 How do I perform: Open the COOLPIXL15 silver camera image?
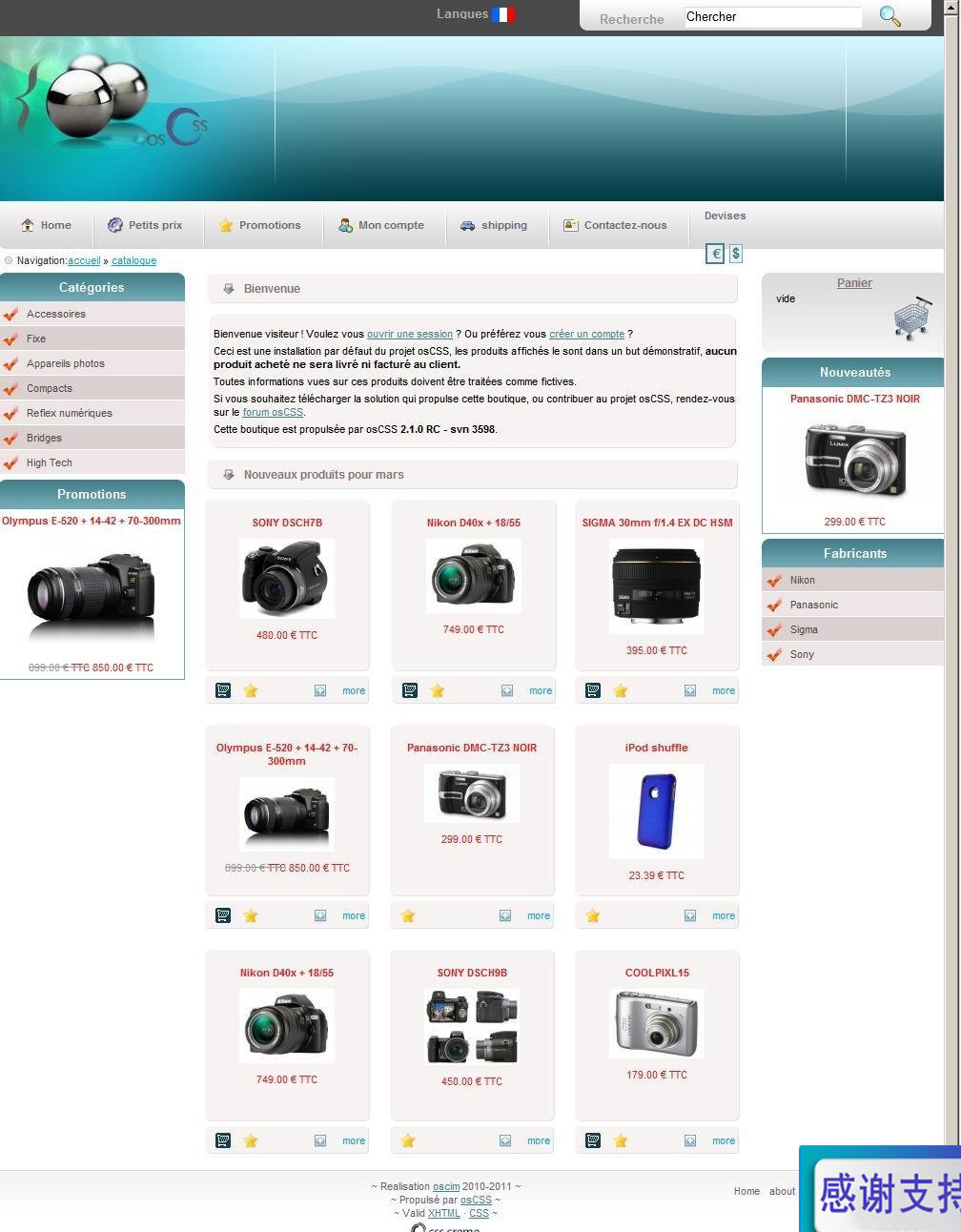(657, 1023)
